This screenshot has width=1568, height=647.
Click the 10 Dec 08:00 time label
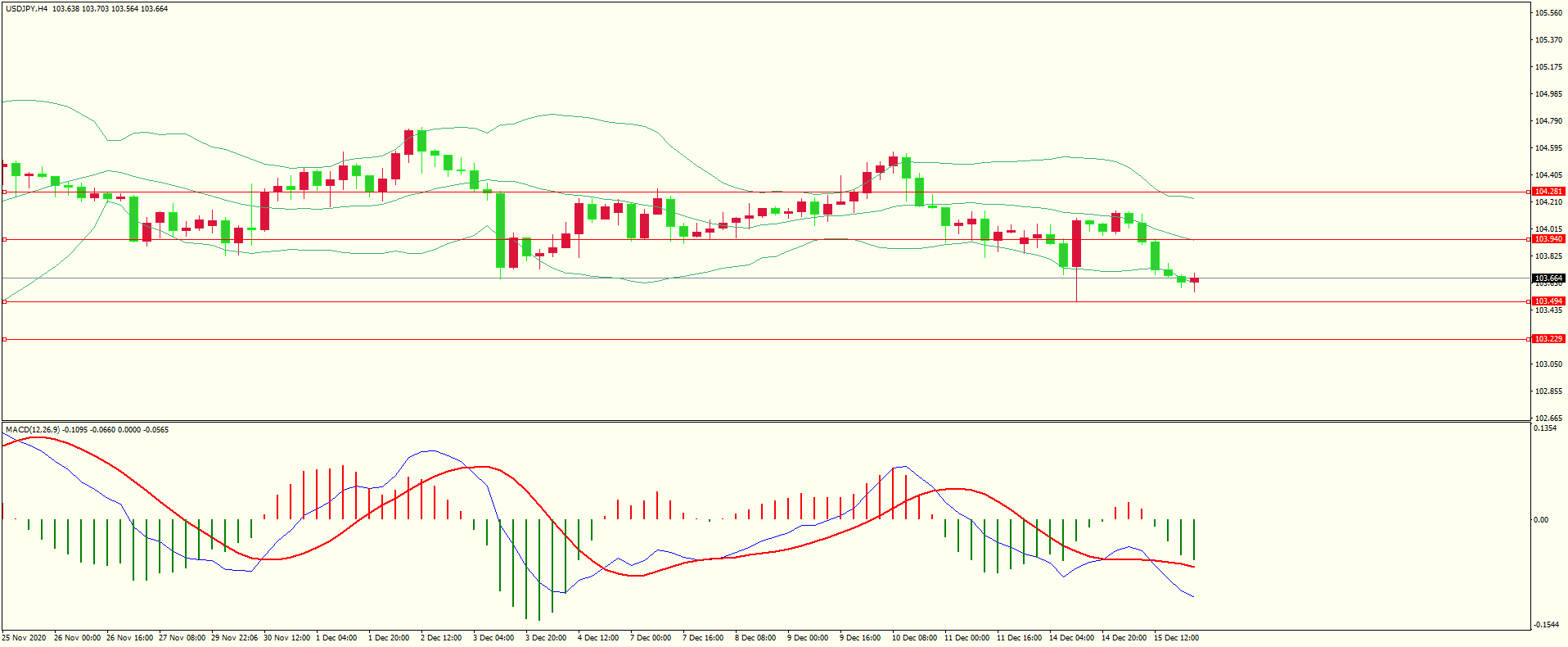click(x=915, y=638)
